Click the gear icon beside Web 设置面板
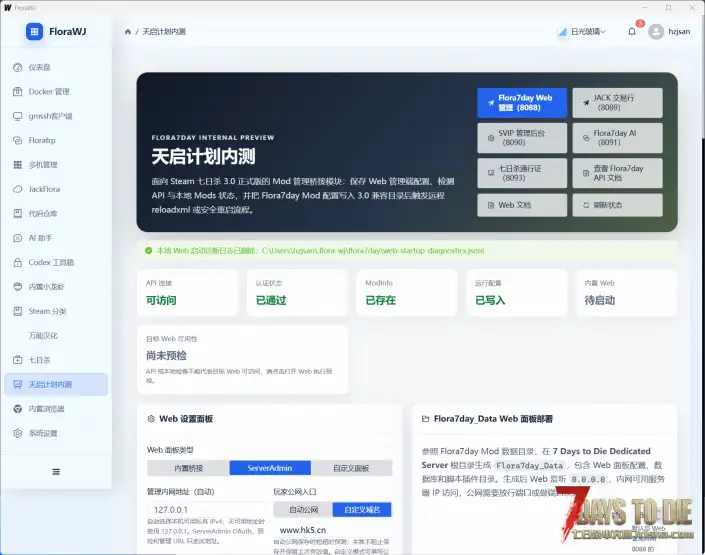 pos(151,419)
